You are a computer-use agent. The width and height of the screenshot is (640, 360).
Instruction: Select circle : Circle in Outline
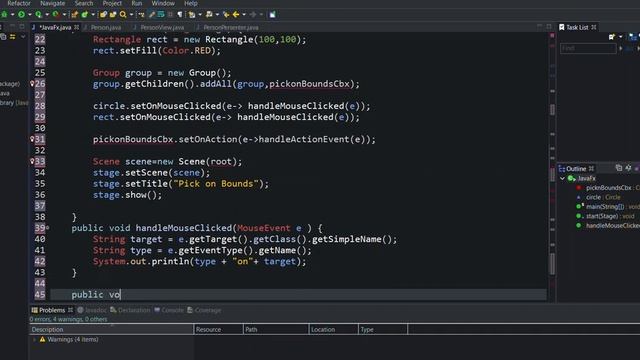tap(603, 197)
